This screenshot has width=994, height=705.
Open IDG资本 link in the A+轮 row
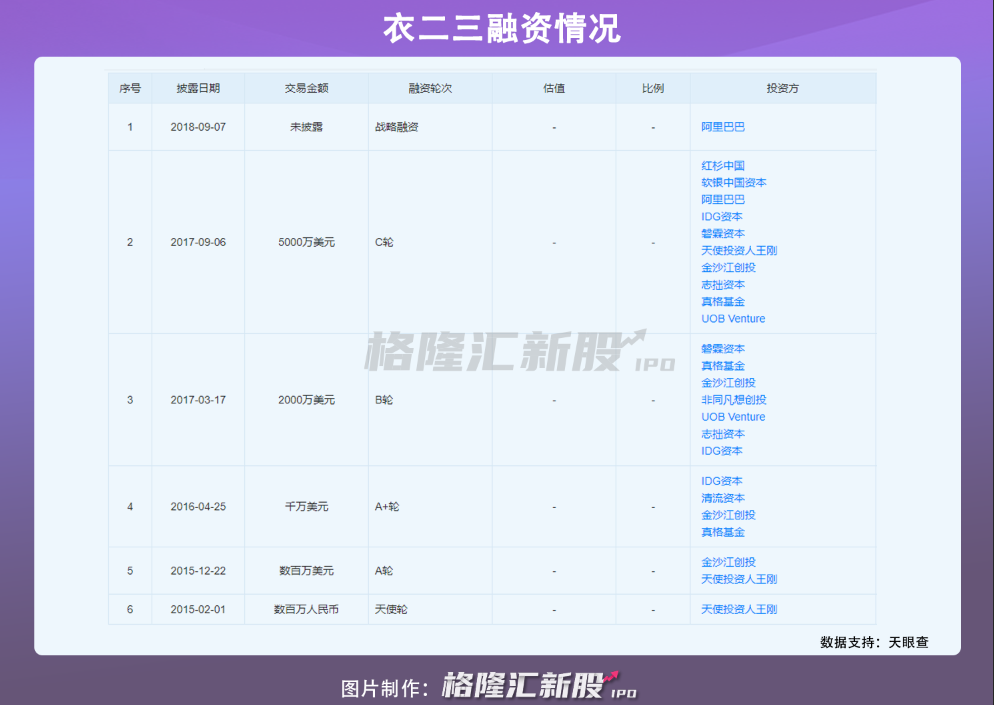(721, 481)
